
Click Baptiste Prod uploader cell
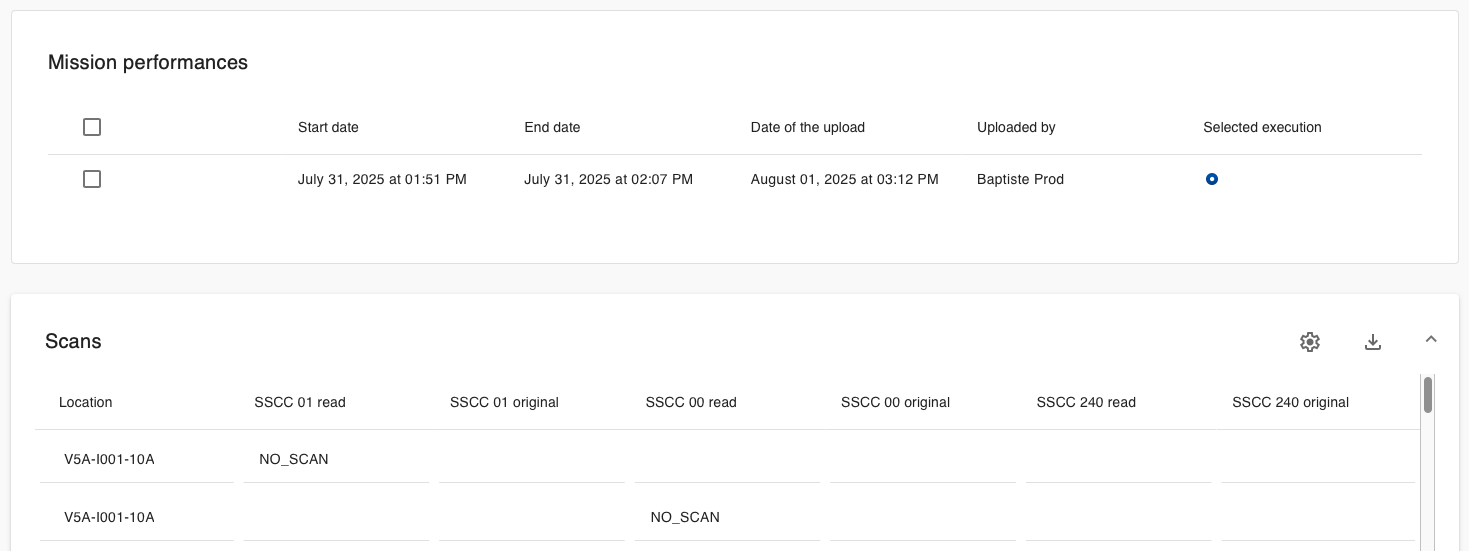(1020, 179)
